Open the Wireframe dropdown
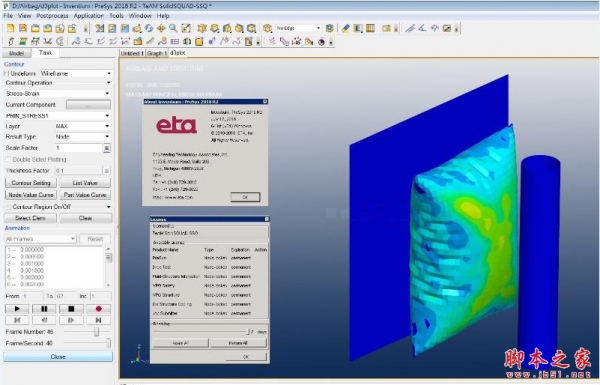 click(75, 73)
